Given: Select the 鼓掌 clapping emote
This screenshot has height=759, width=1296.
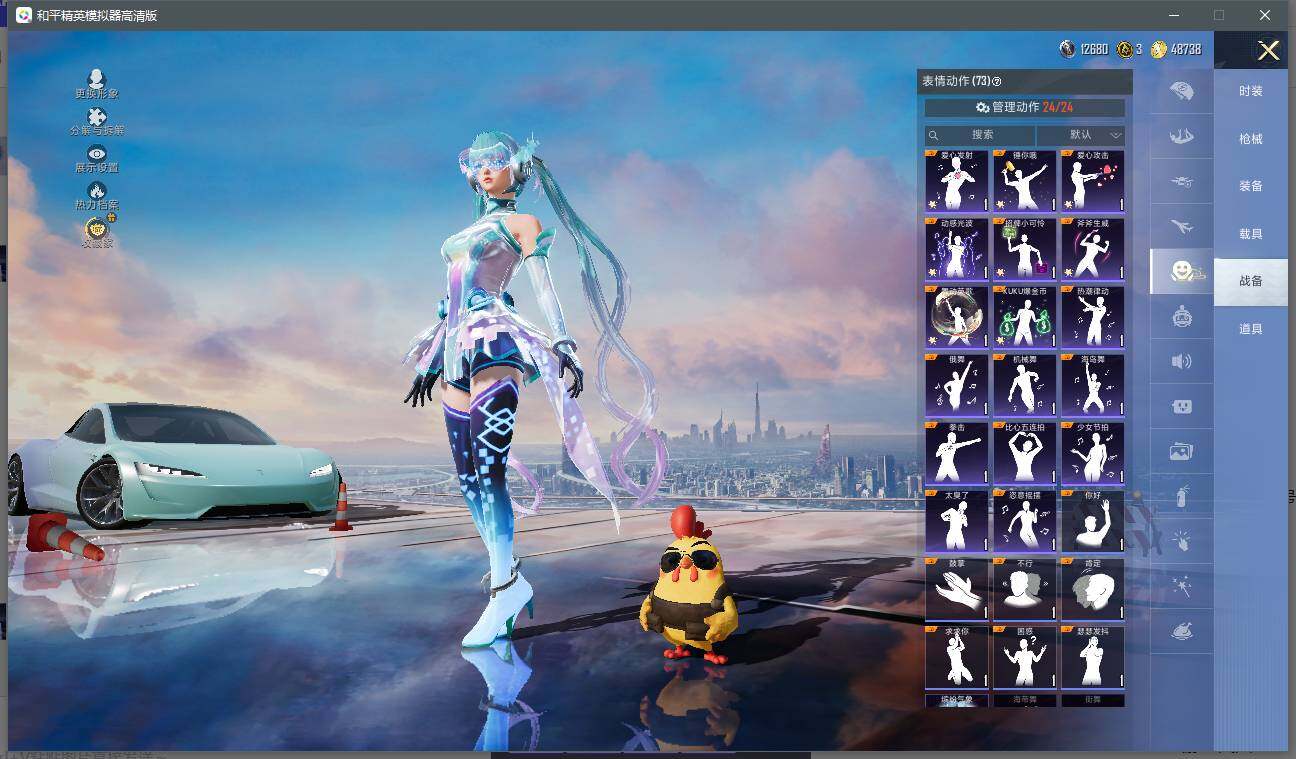Looking at the screenshot, I should click(x=957, y=589).
